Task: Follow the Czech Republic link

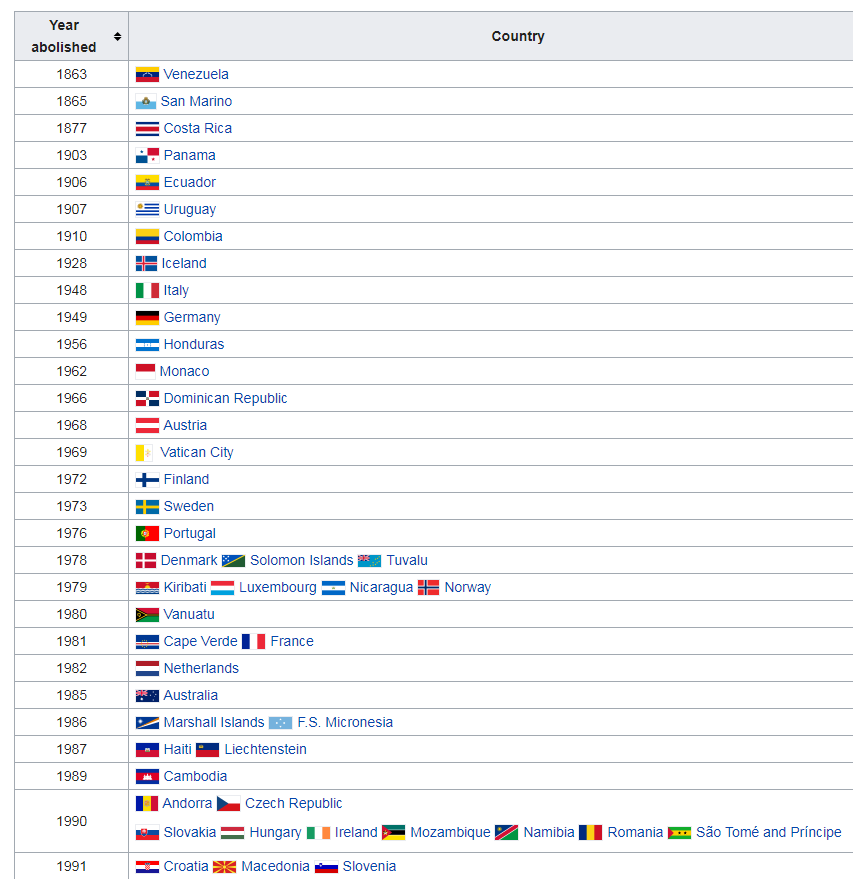Action: coord(294,803)
